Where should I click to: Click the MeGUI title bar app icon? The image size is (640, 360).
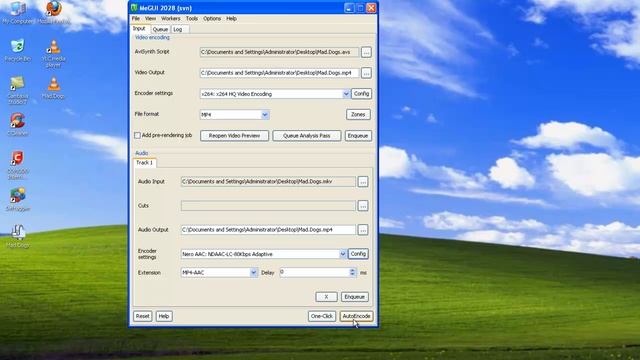coord(134,8)
